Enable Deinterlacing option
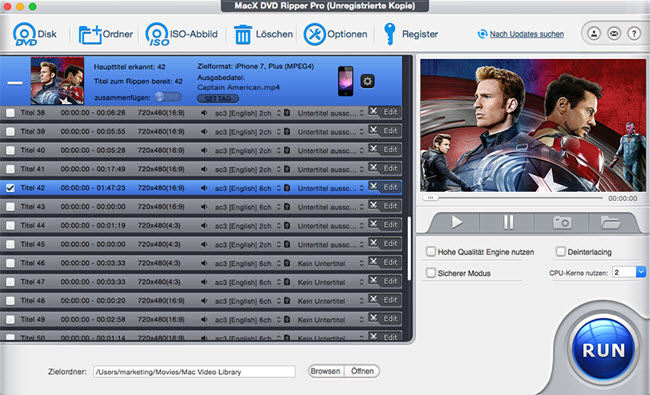The image size is (650, 395). coord(560,252)
